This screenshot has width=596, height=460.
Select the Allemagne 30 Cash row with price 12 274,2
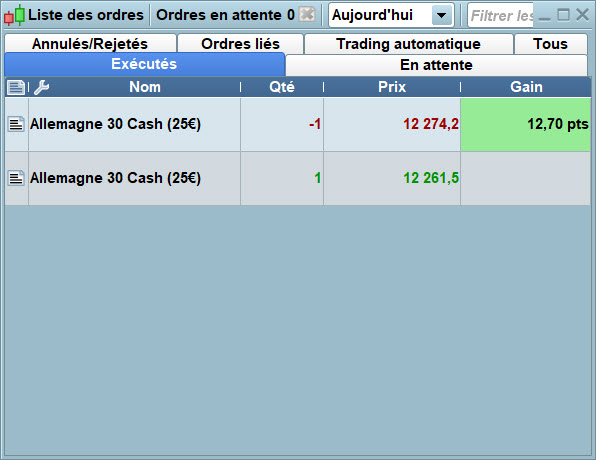click(298, 124)
